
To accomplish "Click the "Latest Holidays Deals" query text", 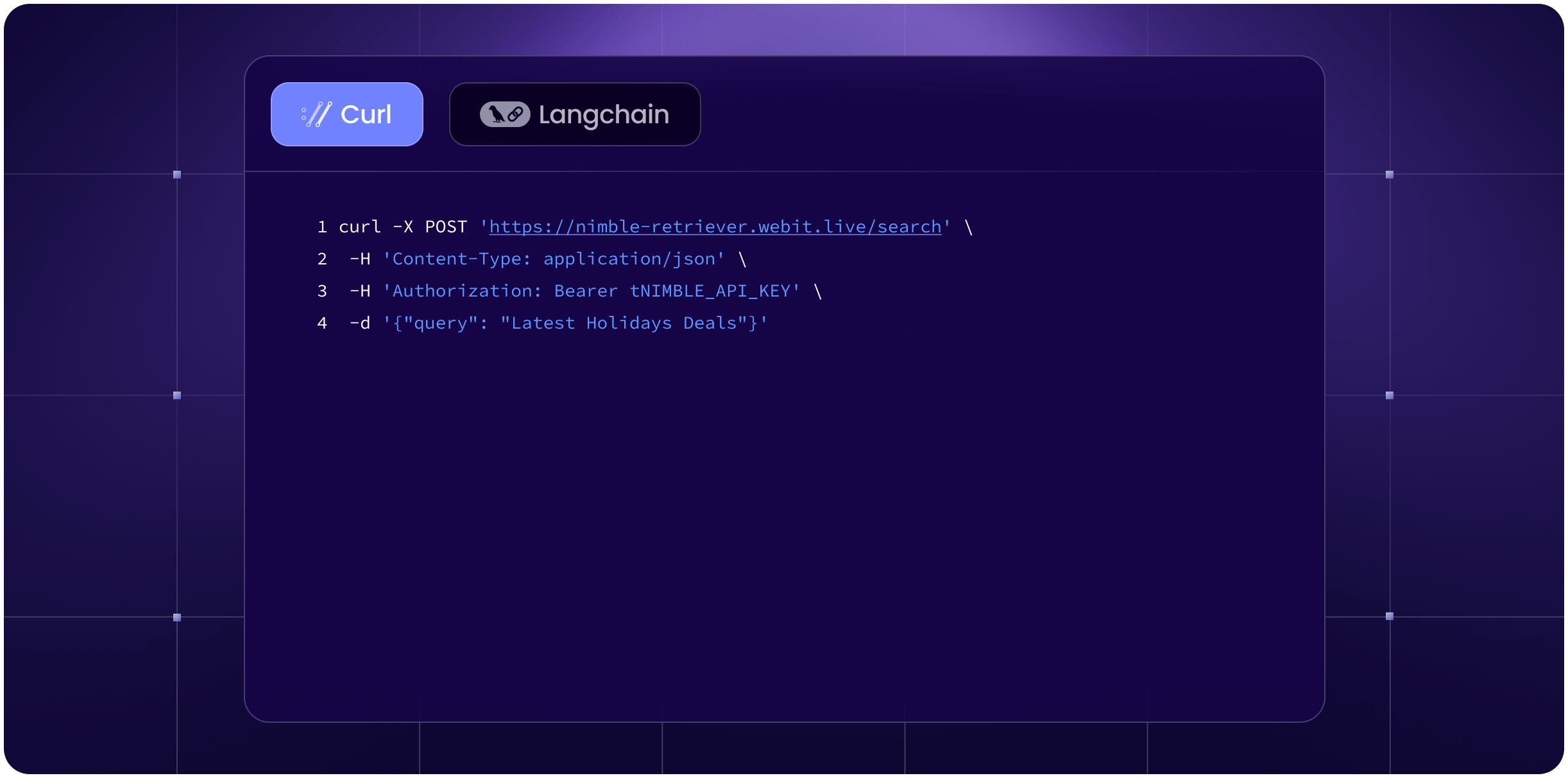I will tap(629, 323).
